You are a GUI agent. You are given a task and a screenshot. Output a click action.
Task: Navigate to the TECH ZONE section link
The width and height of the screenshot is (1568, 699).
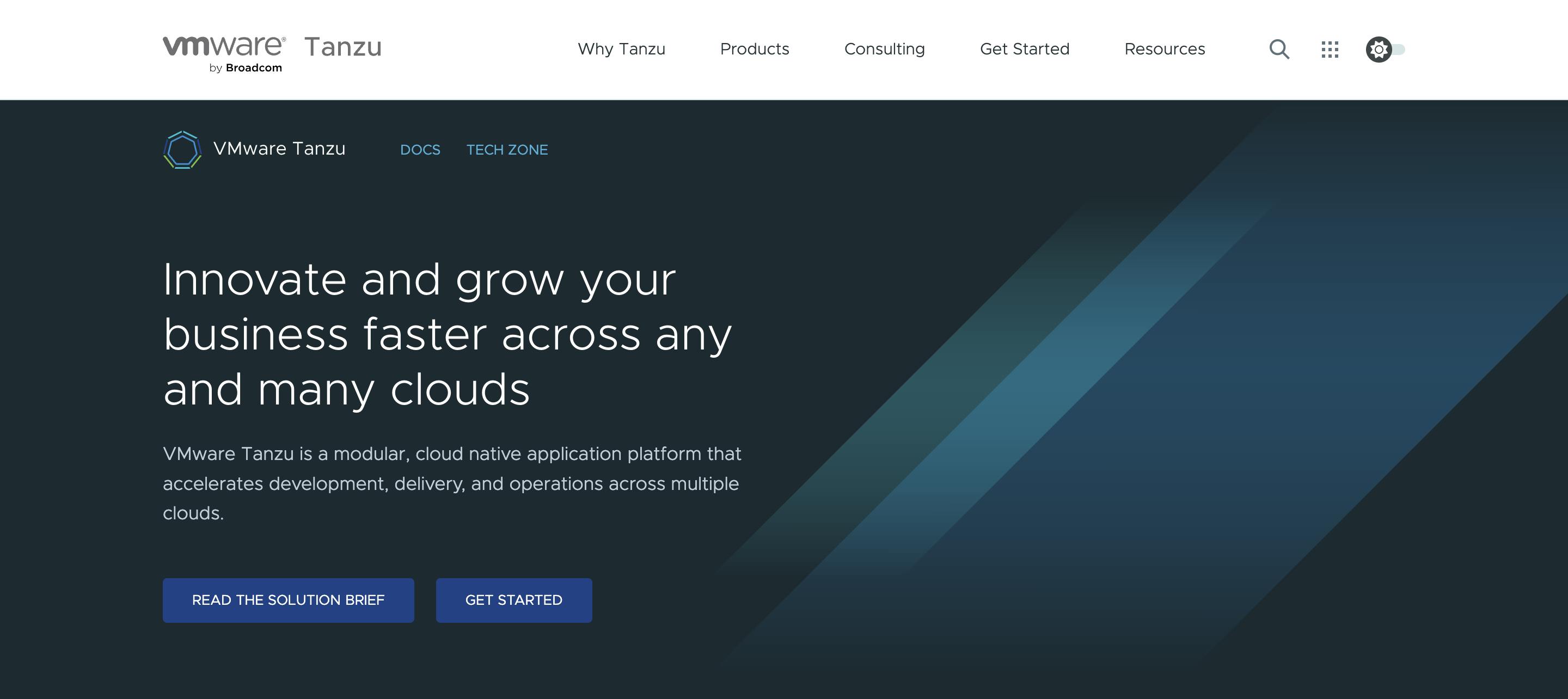(506, 149)
